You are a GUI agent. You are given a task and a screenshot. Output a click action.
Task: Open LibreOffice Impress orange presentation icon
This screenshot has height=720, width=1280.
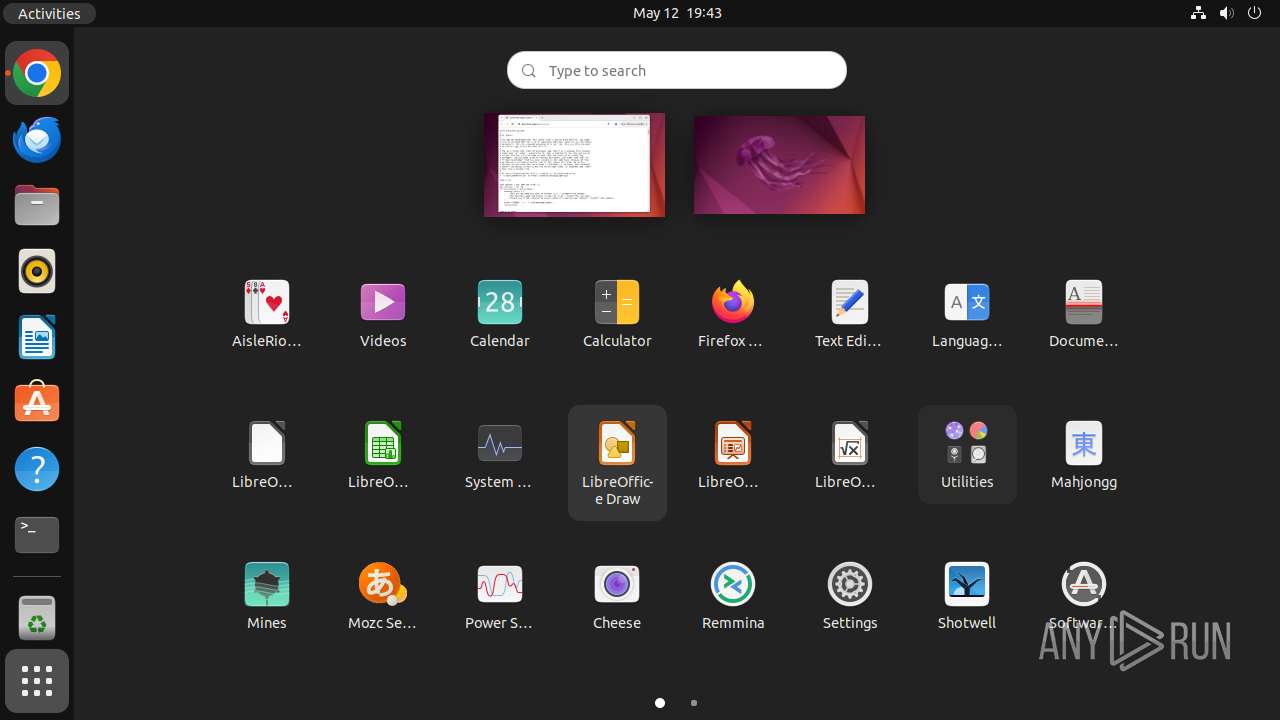pyautogui.click(x=733, y=454)
